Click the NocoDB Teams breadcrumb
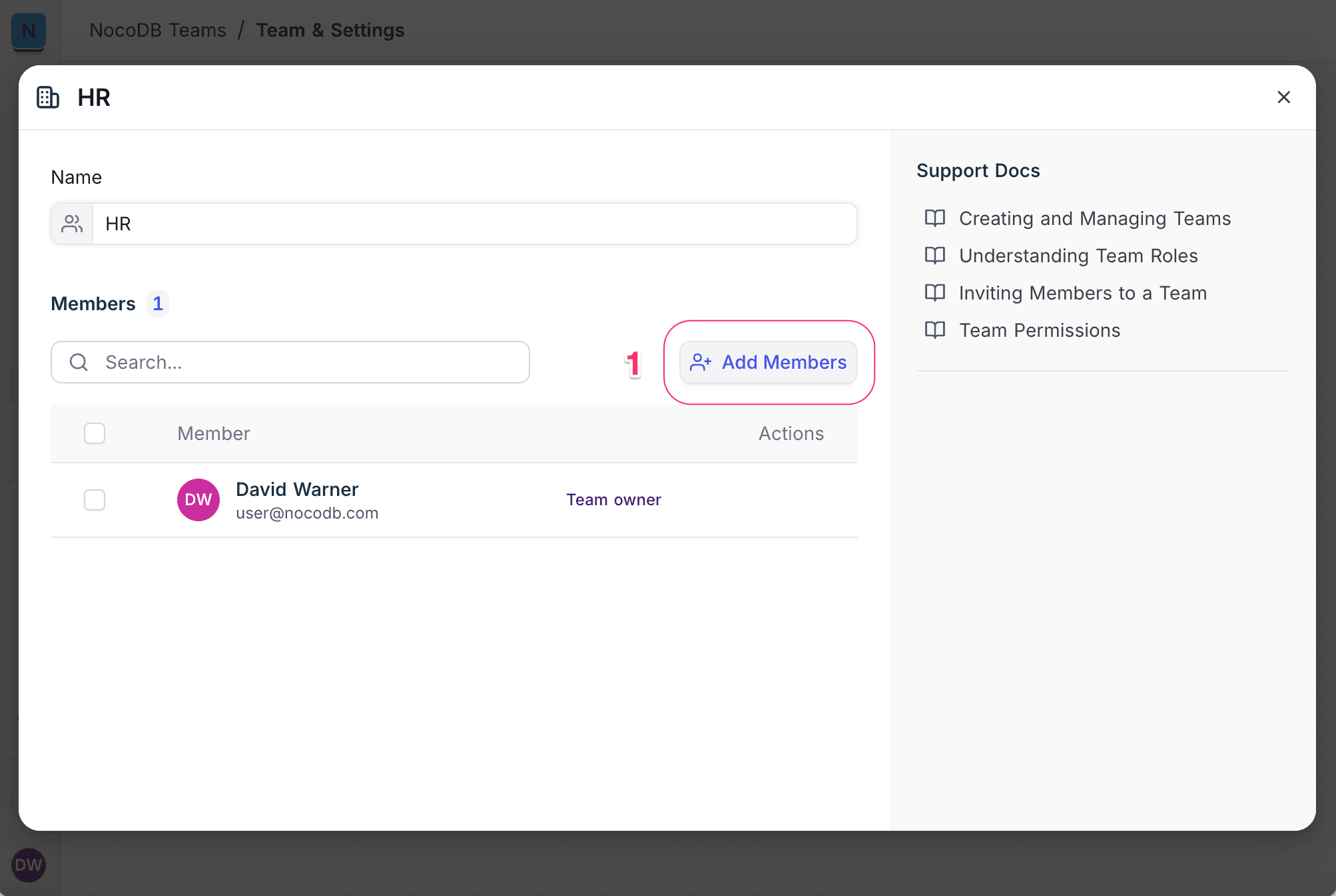 [x=158, y=30]
